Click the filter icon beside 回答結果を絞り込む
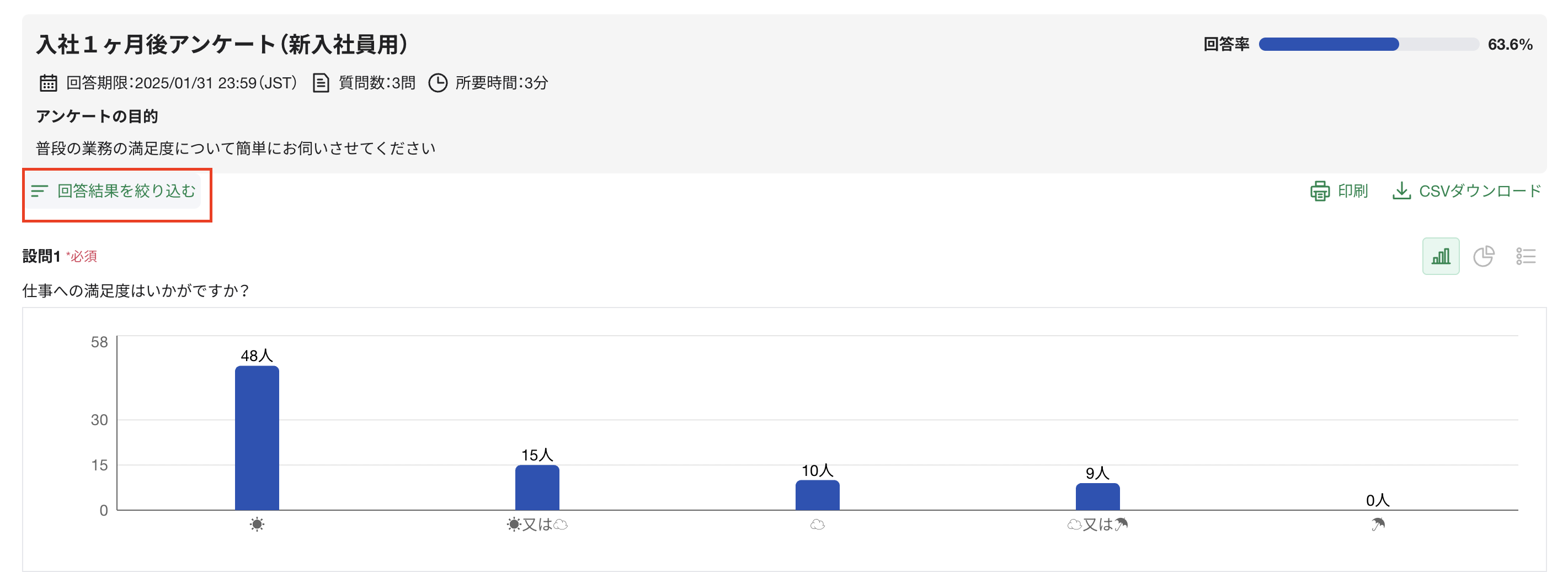The image size is (1568, 572). 40,191
